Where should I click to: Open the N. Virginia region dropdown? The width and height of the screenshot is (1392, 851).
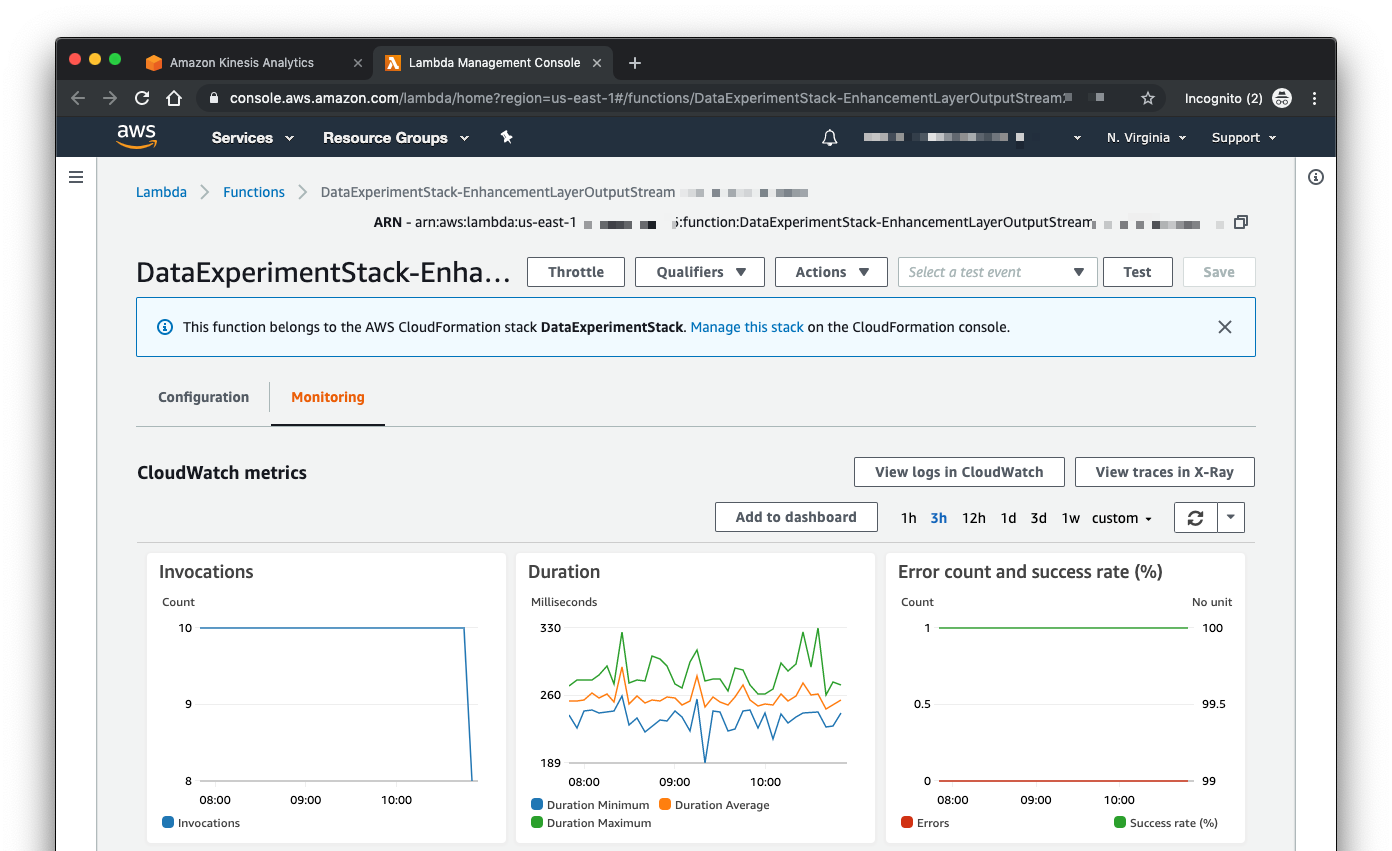tap(1146, 138)
